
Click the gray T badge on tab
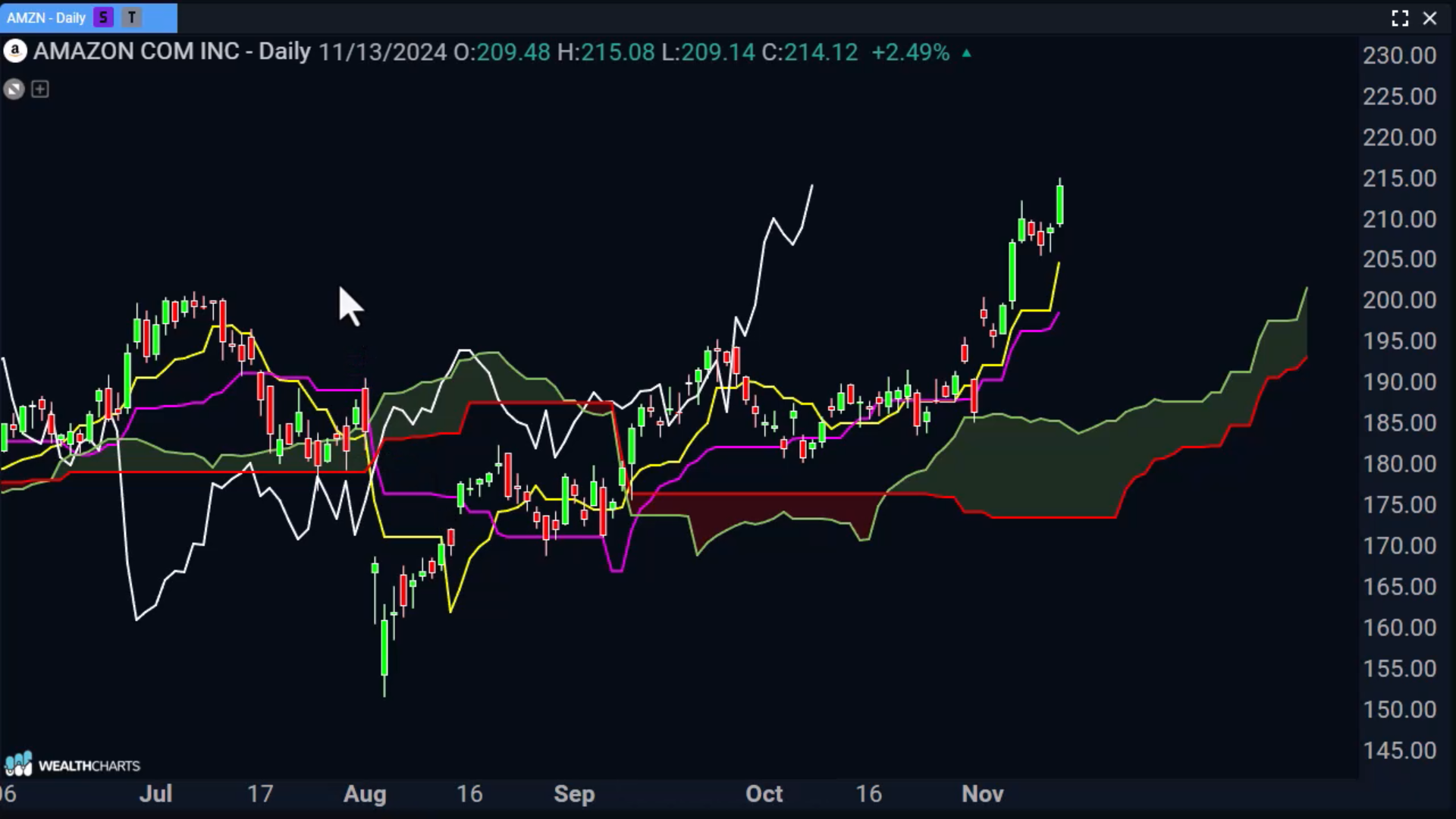click(x=132, y=17)
